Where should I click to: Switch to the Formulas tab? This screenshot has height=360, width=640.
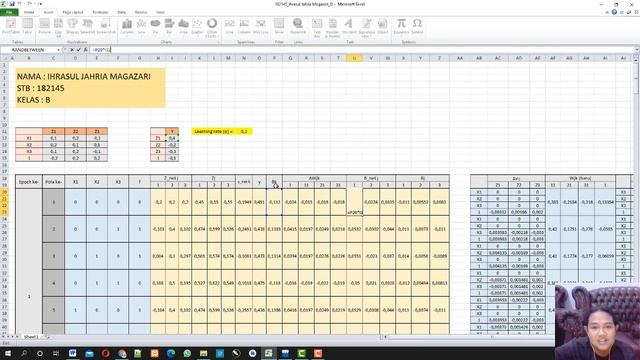tap(100, 12)
